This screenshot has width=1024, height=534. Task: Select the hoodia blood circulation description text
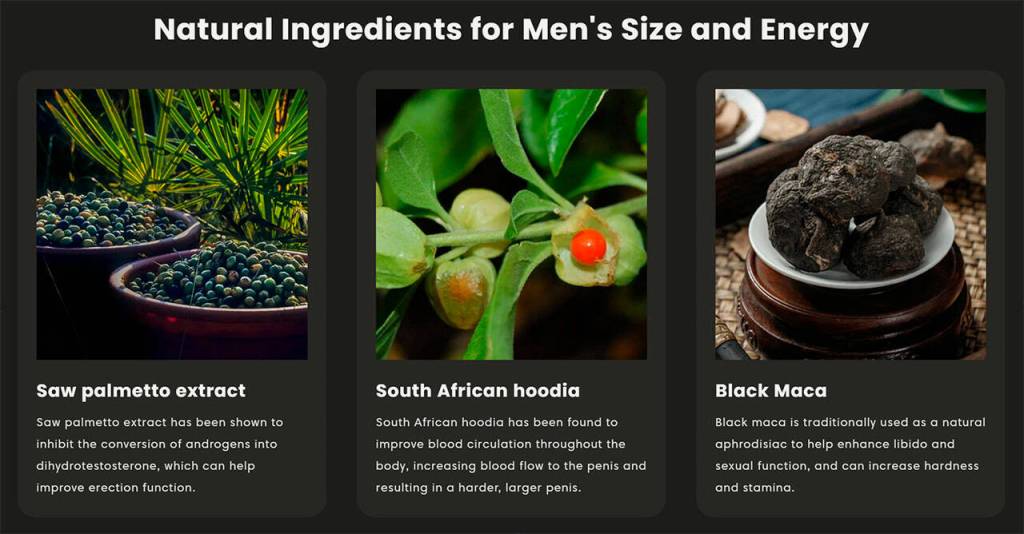point(511,455)
